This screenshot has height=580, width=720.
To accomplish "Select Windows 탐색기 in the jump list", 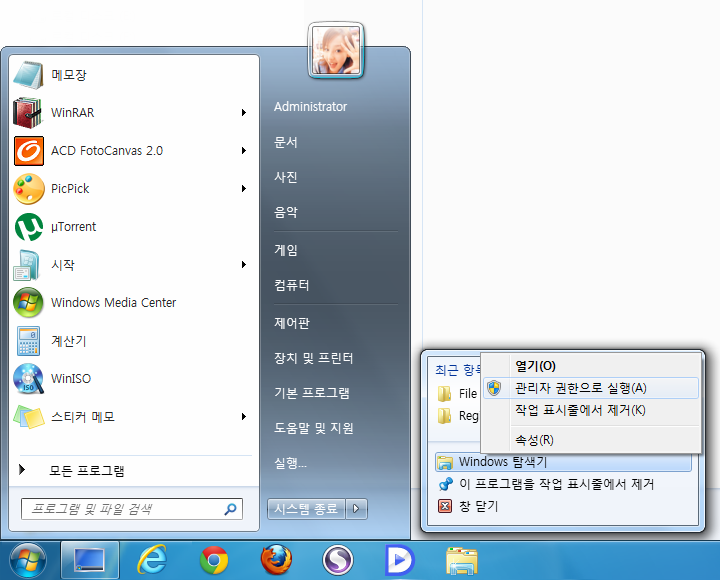I will 563,462.
